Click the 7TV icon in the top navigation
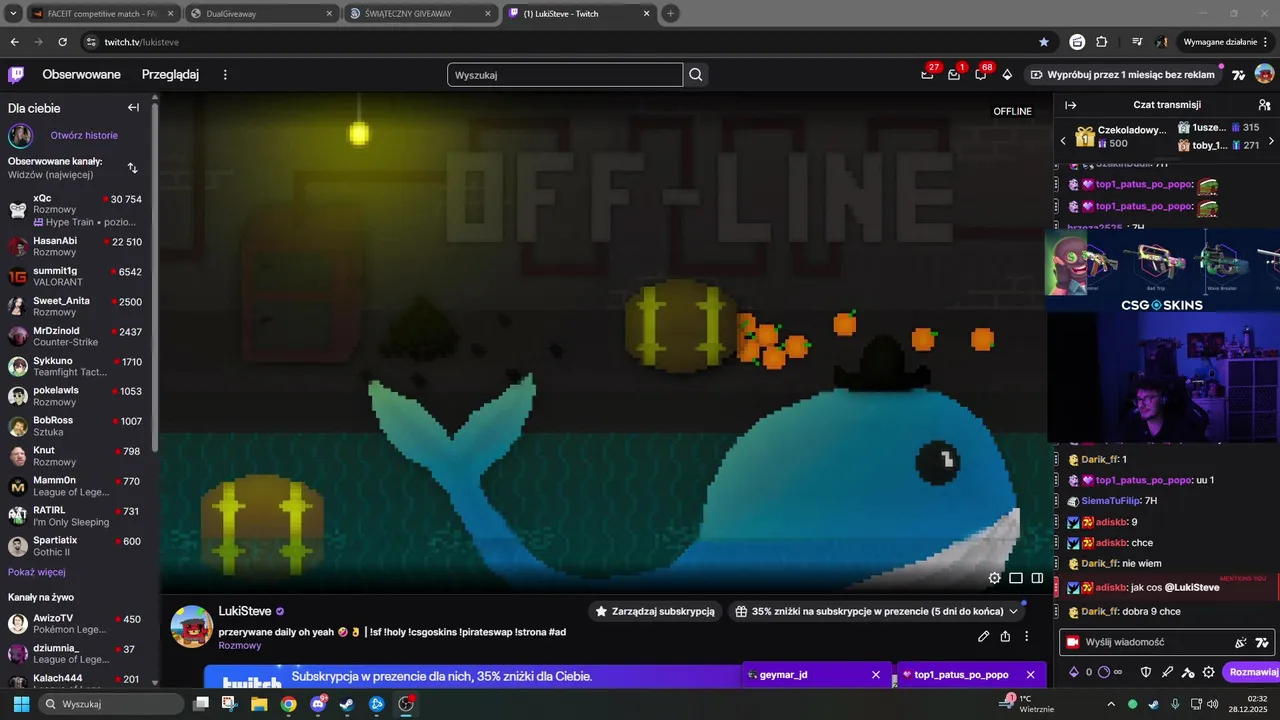Screen dimensions: 1280x720 pos(1238,75)
